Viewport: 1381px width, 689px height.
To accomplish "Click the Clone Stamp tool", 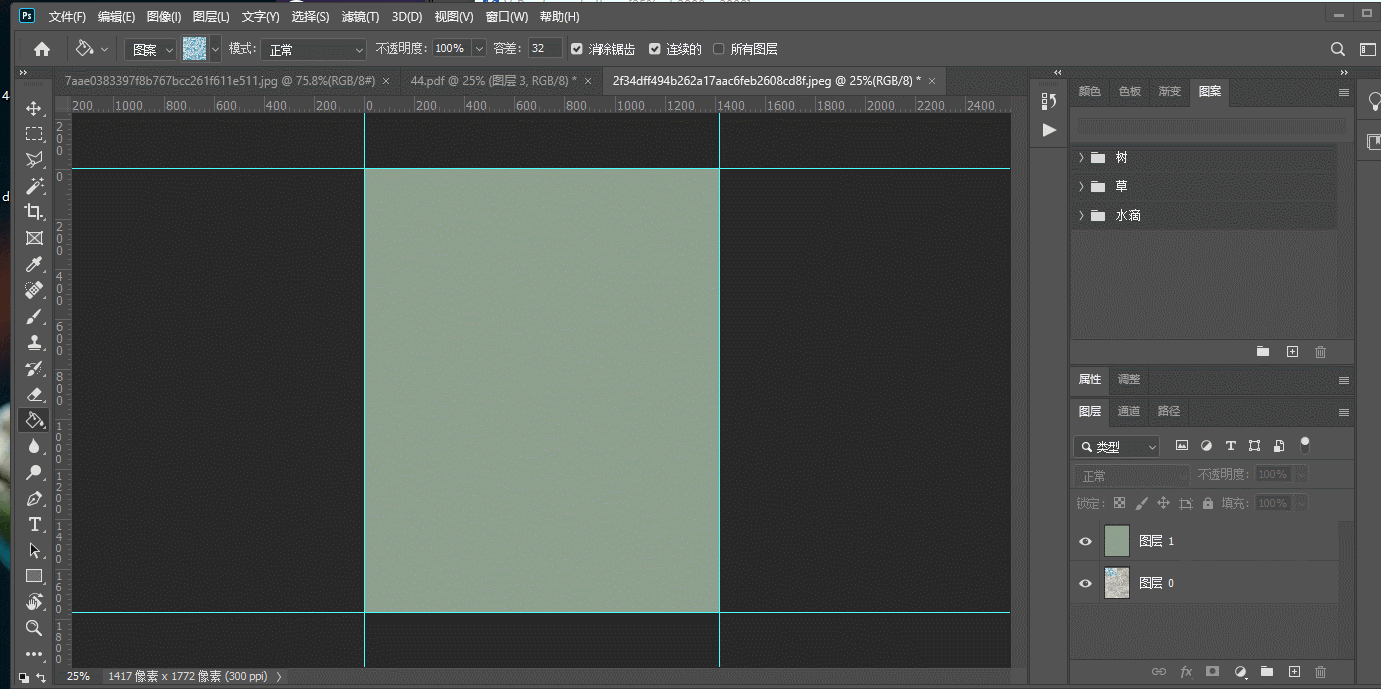I will click(x=34, y=342).
